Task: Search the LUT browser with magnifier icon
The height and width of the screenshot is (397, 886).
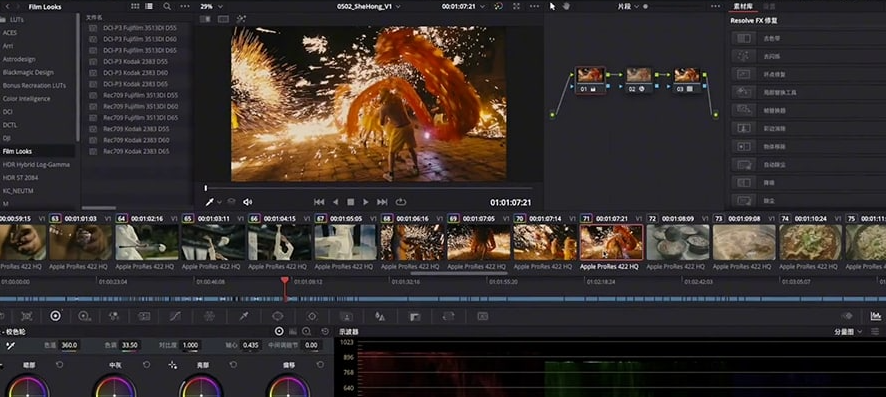Action: point(167,6)
